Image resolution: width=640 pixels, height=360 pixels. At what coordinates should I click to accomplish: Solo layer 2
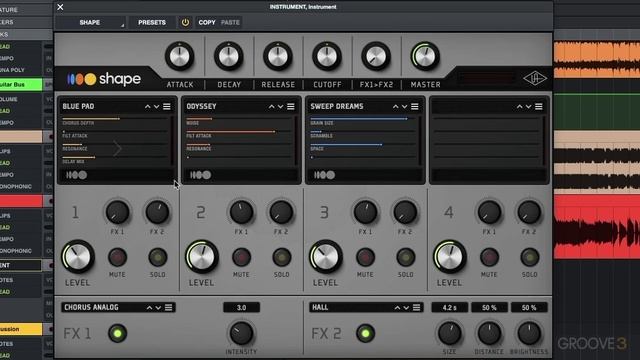[282, 257]
